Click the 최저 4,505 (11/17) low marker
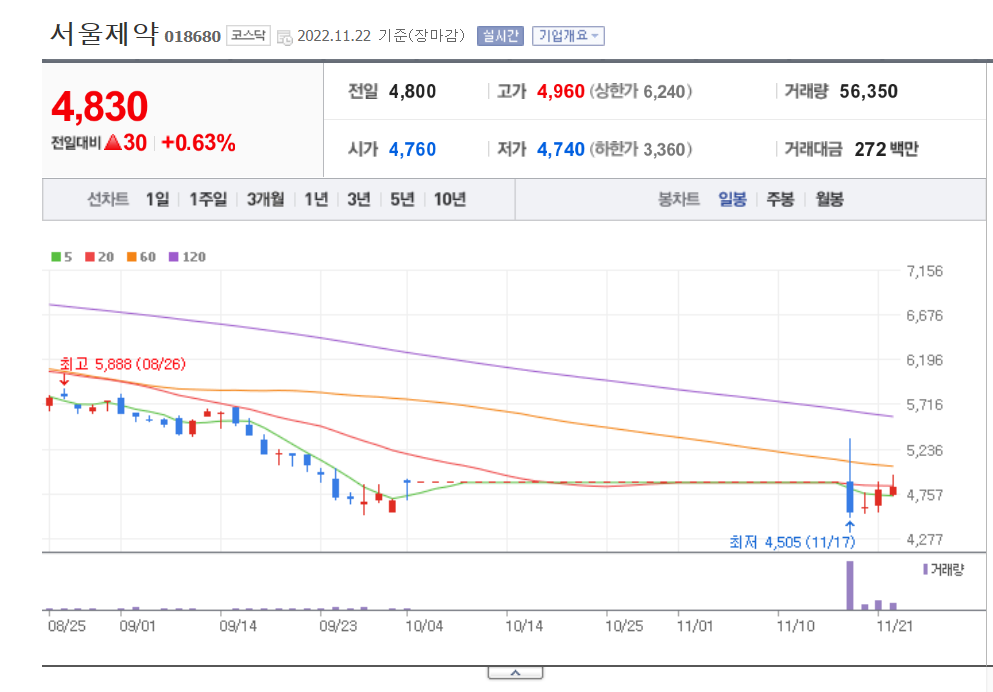 point(792,542)
